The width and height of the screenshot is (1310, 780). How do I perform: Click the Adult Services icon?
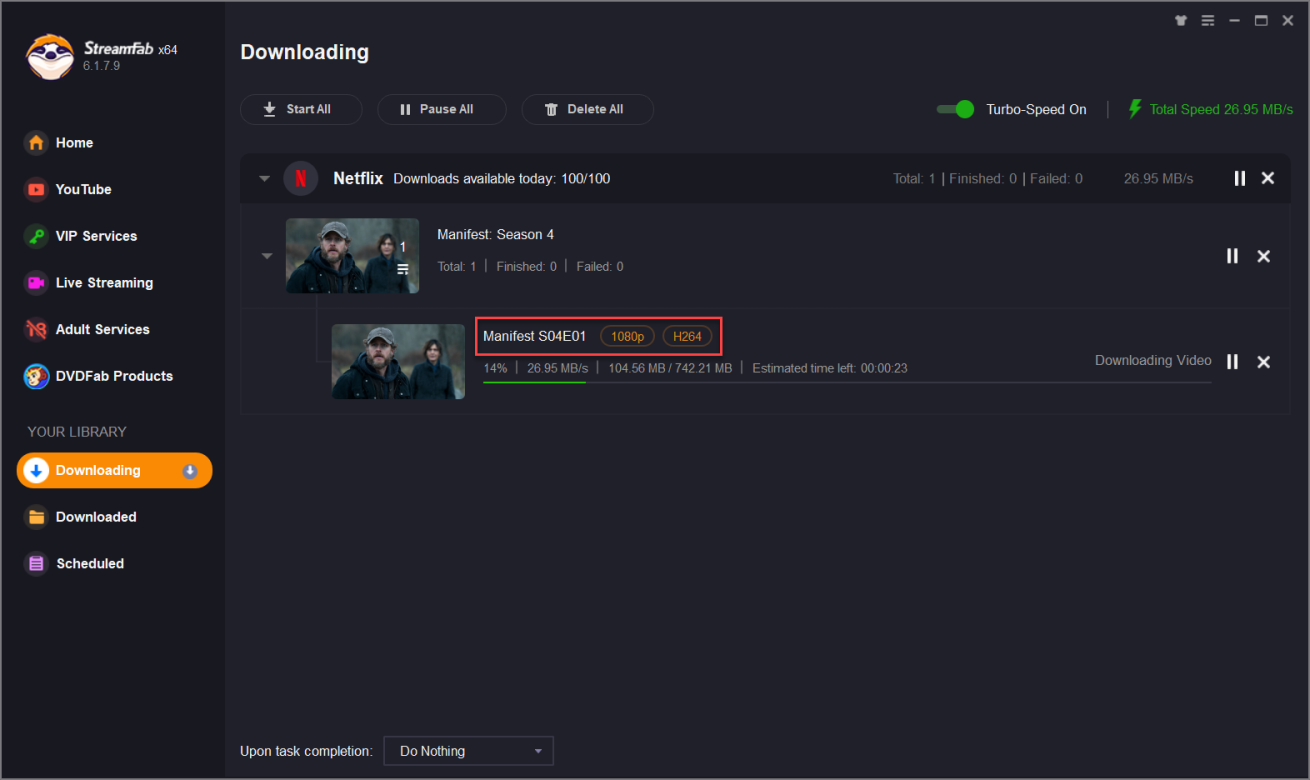[36, 329]
